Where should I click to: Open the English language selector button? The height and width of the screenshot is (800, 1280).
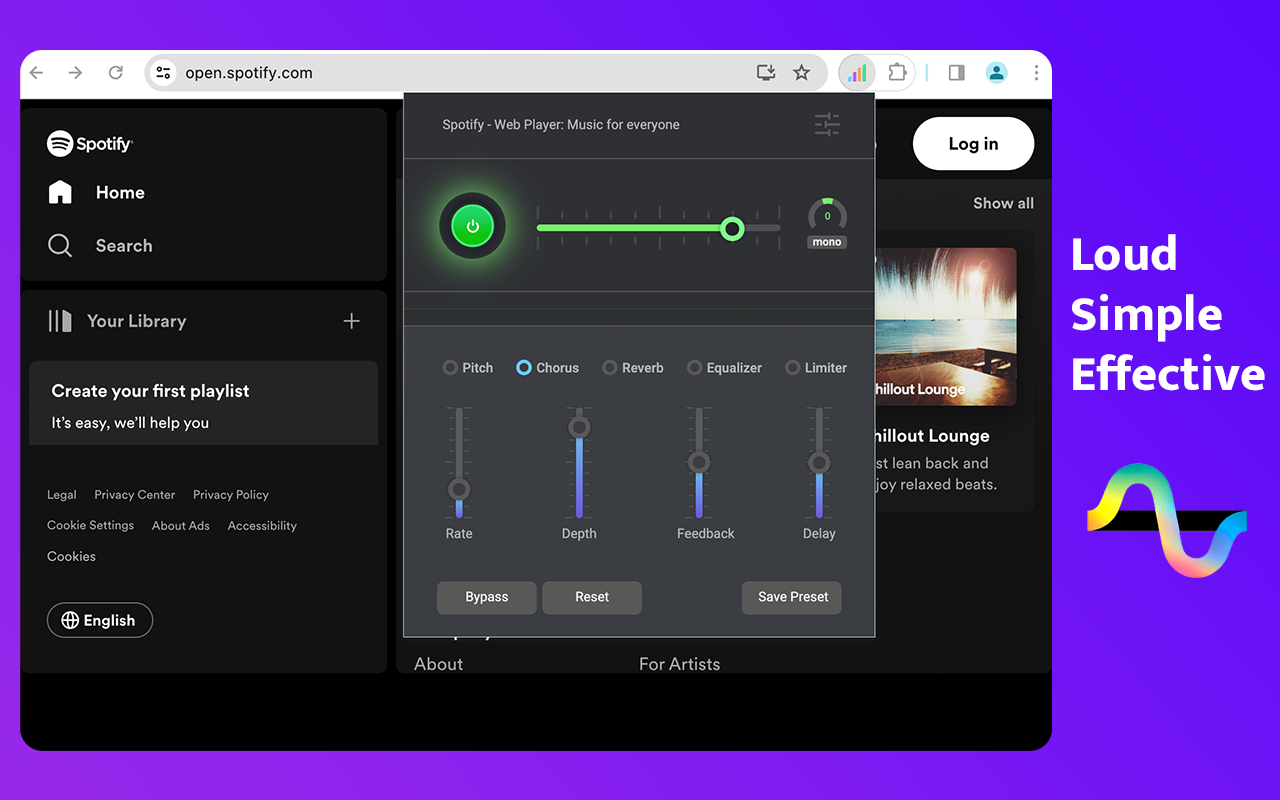(x=100, y=620)
